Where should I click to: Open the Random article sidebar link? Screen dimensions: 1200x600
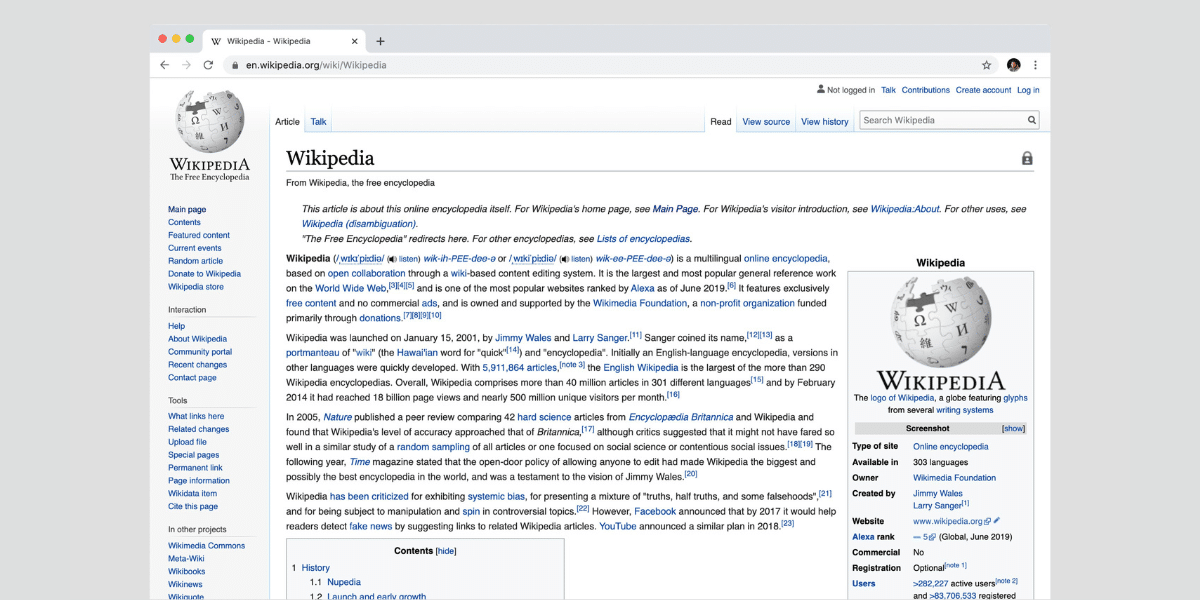coord(196,261)
